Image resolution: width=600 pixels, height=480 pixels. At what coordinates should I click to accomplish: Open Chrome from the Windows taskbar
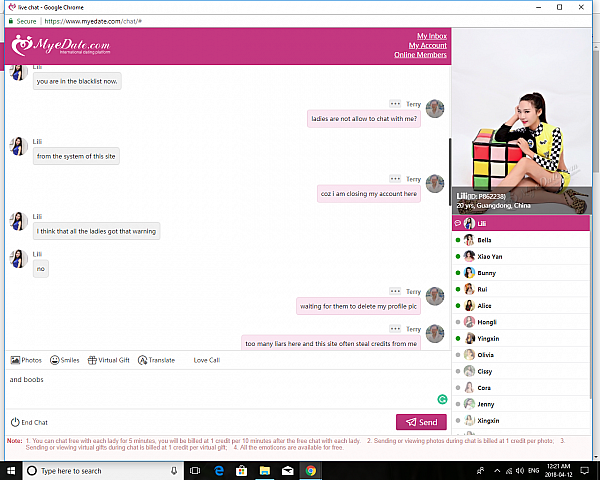click(x=310, y=470)
